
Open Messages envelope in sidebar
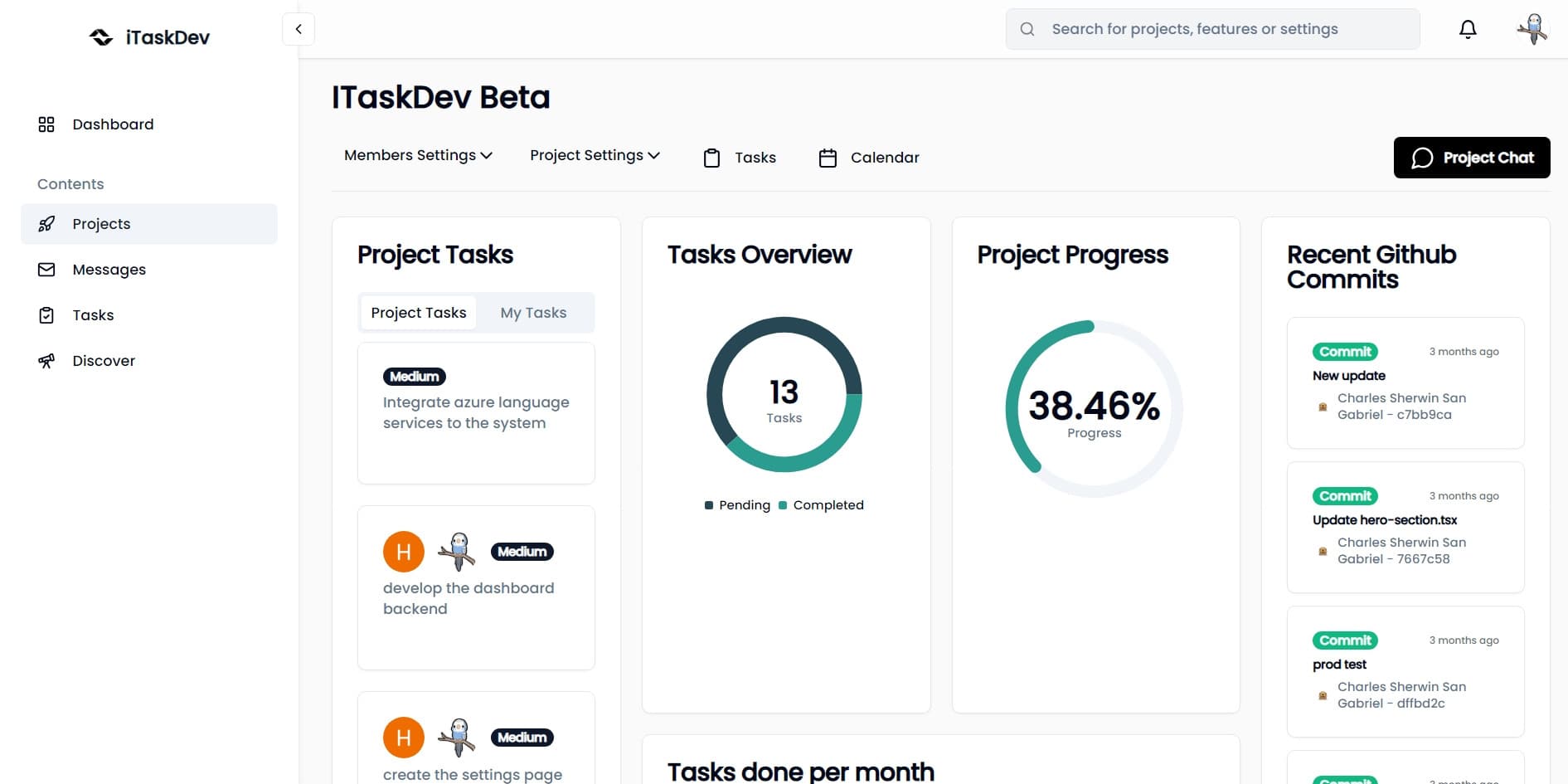46,270
